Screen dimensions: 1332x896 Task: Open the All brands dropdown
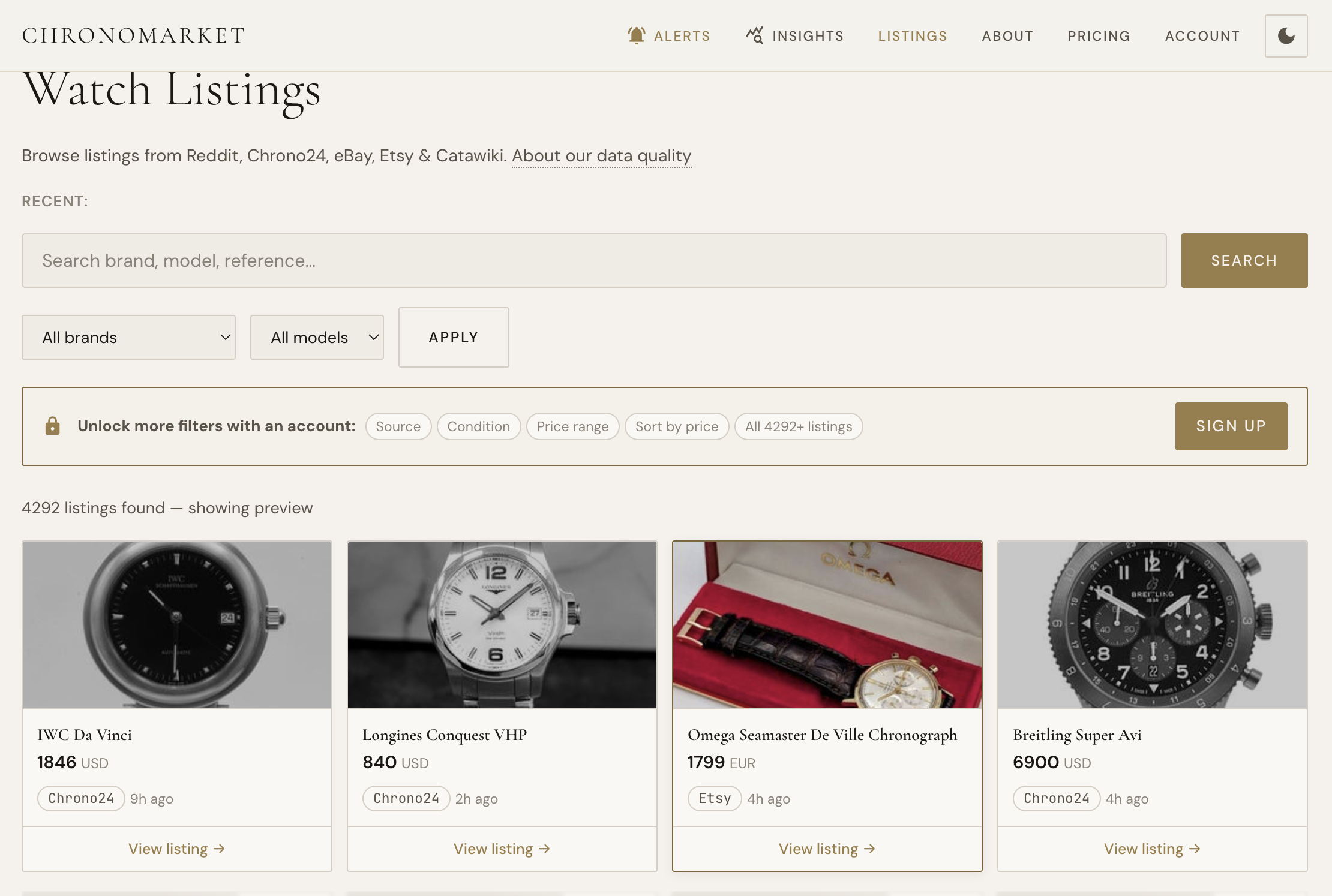(x=128, y=337)
